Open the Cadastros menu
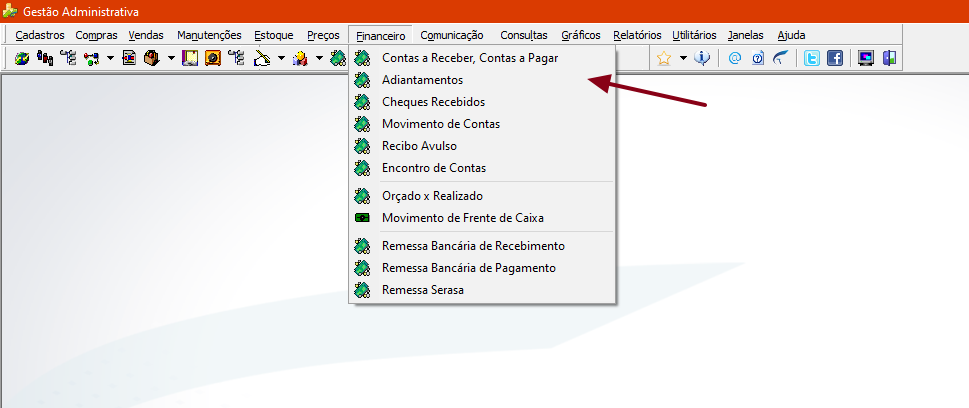 point(40,35)
